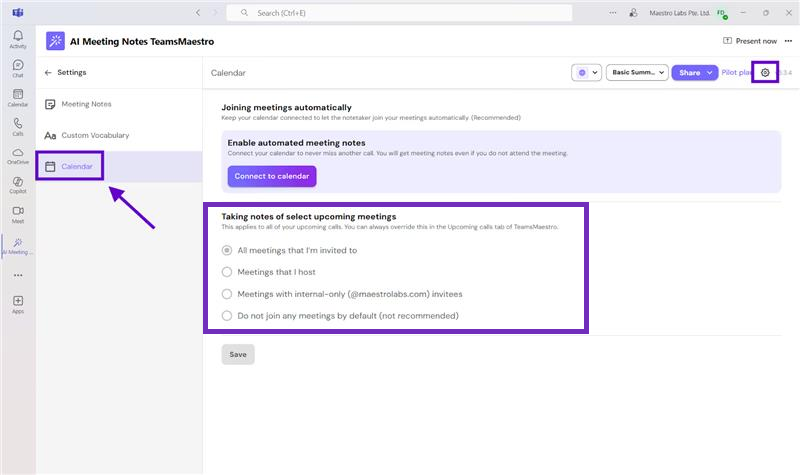800x475 pixels.
Task: Open the Custom Vocabulary settings tab
Action: (119, 135)
